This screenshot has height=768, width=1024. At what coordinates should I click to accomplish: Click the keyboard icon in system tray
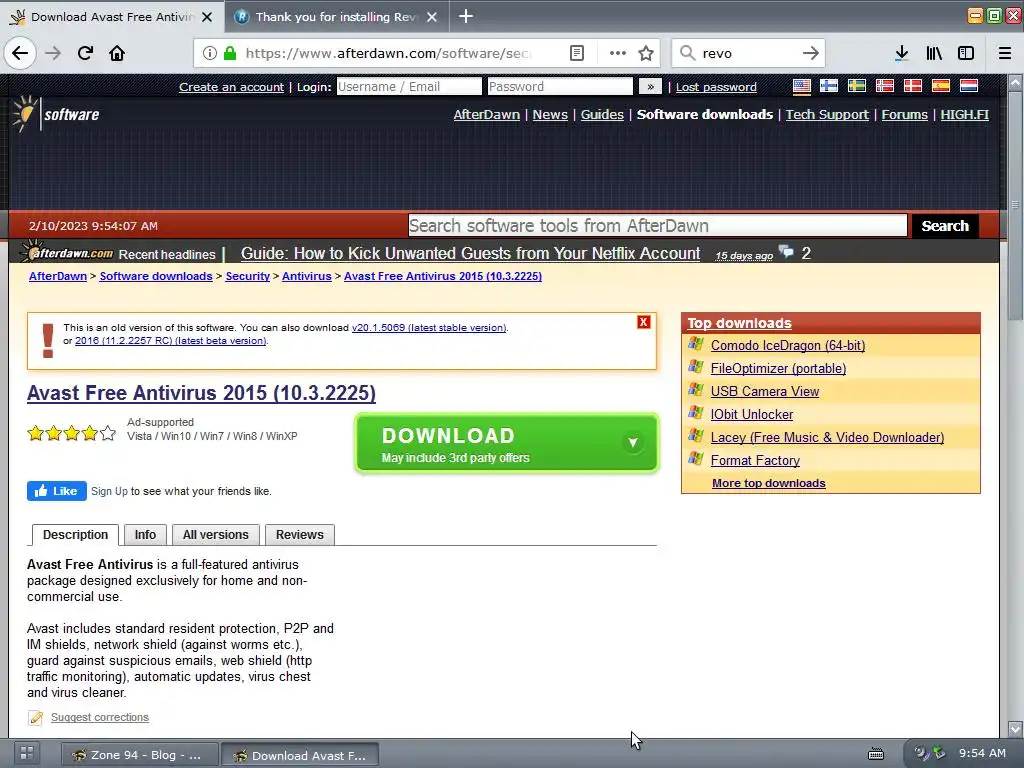click(876, 754)
